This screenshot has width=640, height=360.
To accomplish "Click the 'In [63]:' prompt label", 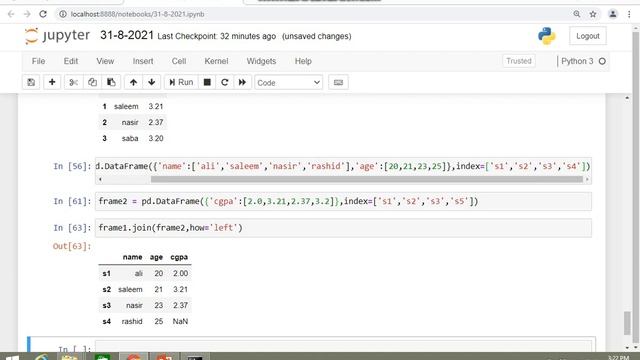I will (72, 228).
